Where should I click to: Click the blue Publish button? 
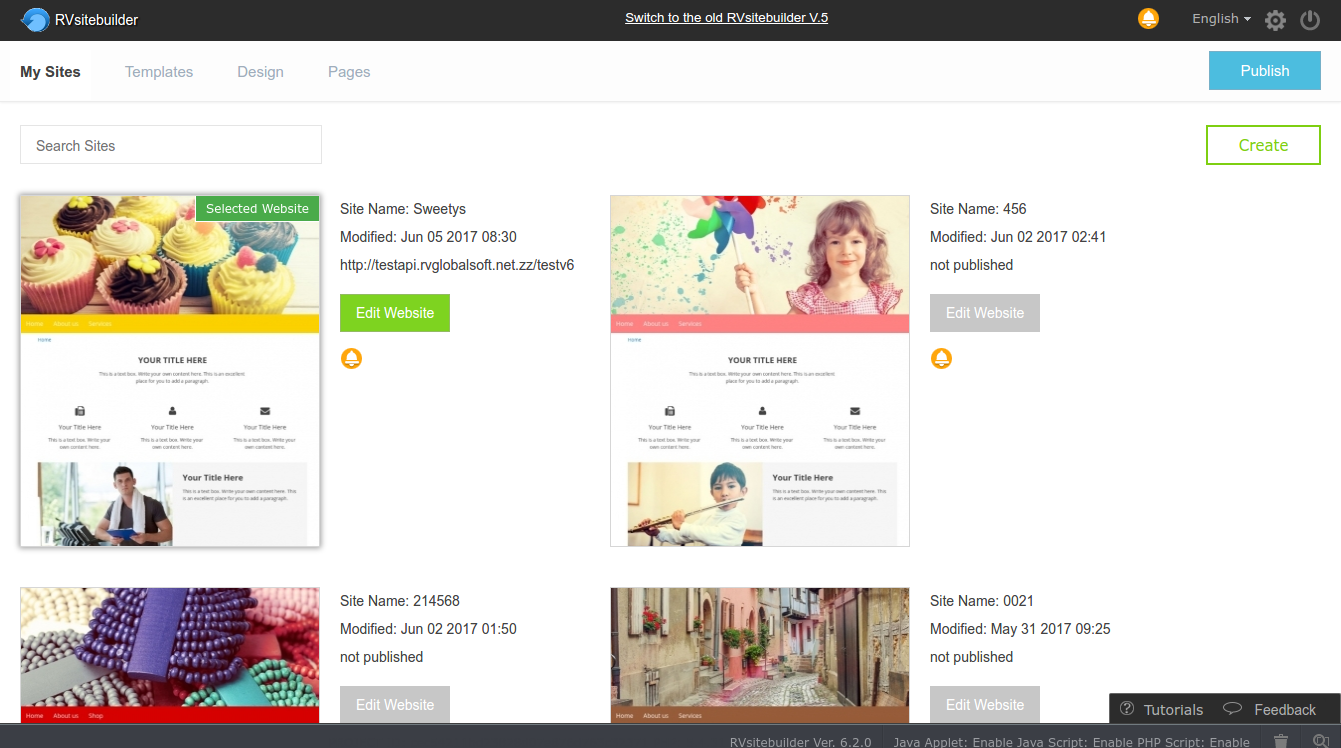1264,71
